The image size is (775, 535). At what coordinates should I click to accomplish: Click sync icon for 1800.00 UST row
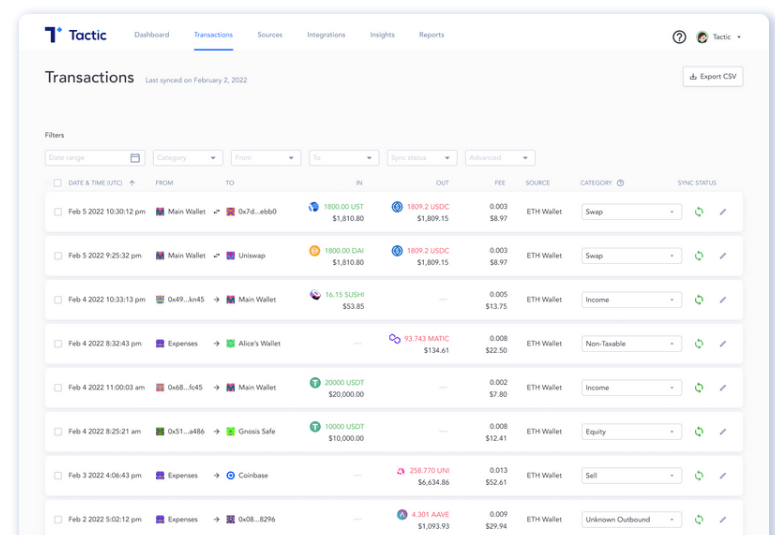coord(699,212)
